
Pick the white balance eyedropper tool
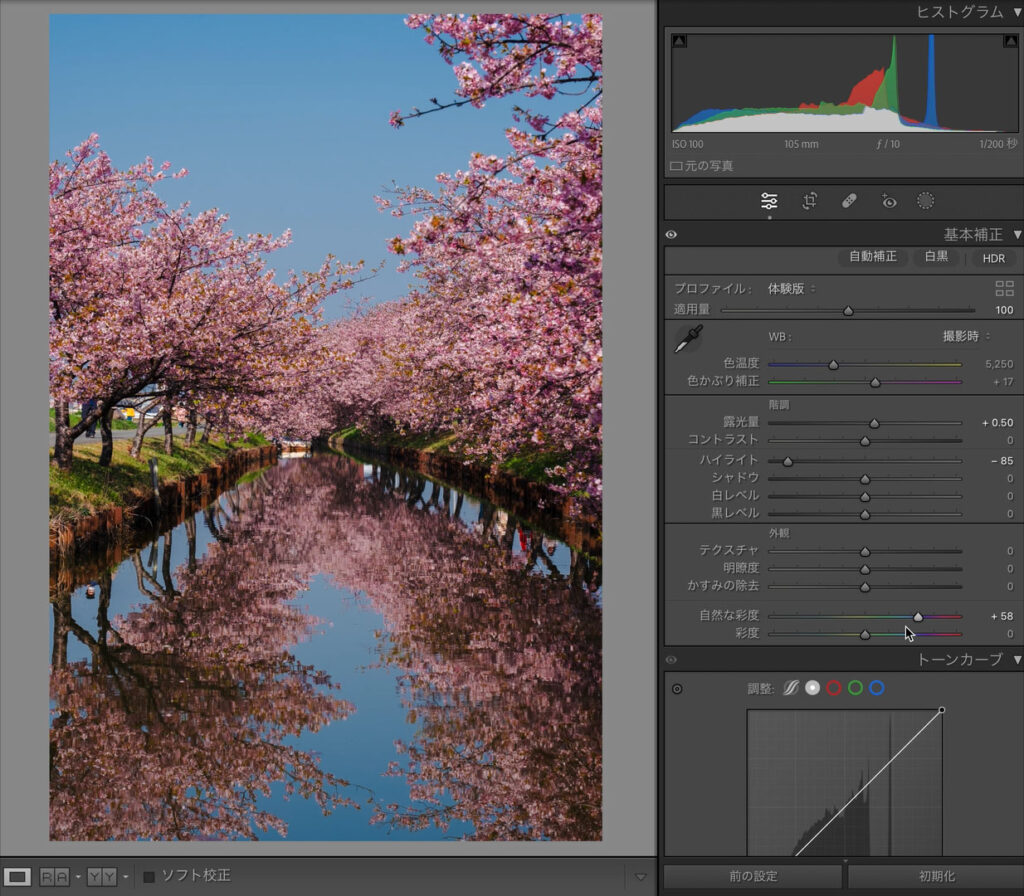point(687,339)
